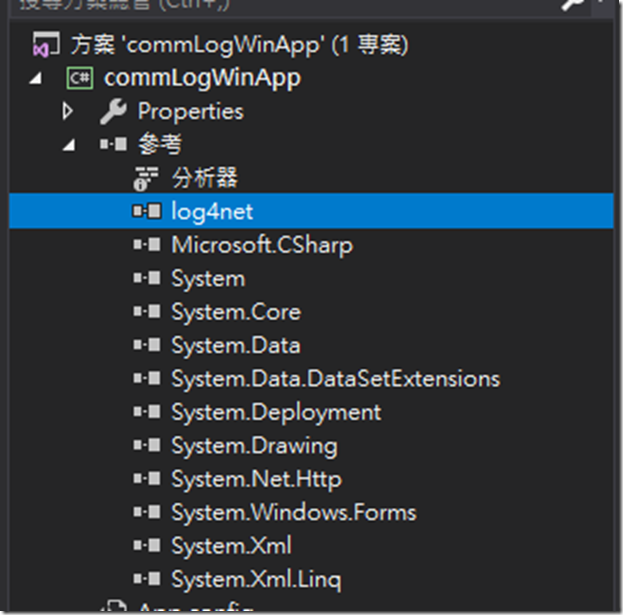Click the analyzer icon beside 分析器

pos(146,179)
